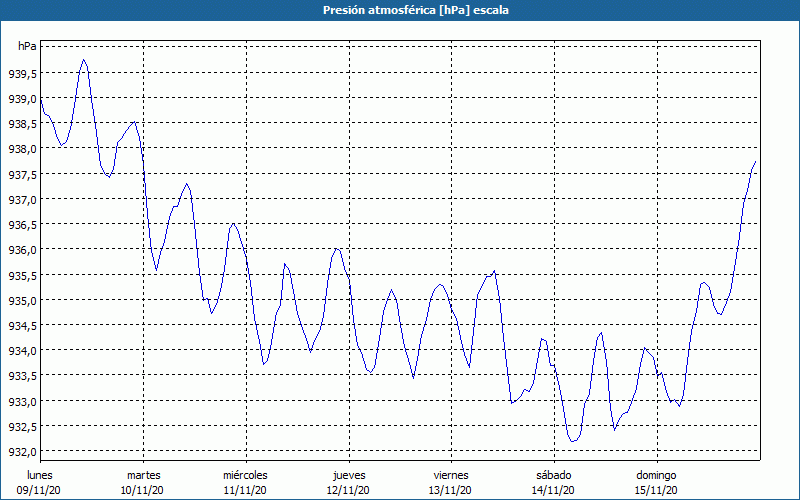Screen dimensions: 800x500
Task: Click the 'lunes' day label
Action: pyautogui.click(x=40, y=475)
